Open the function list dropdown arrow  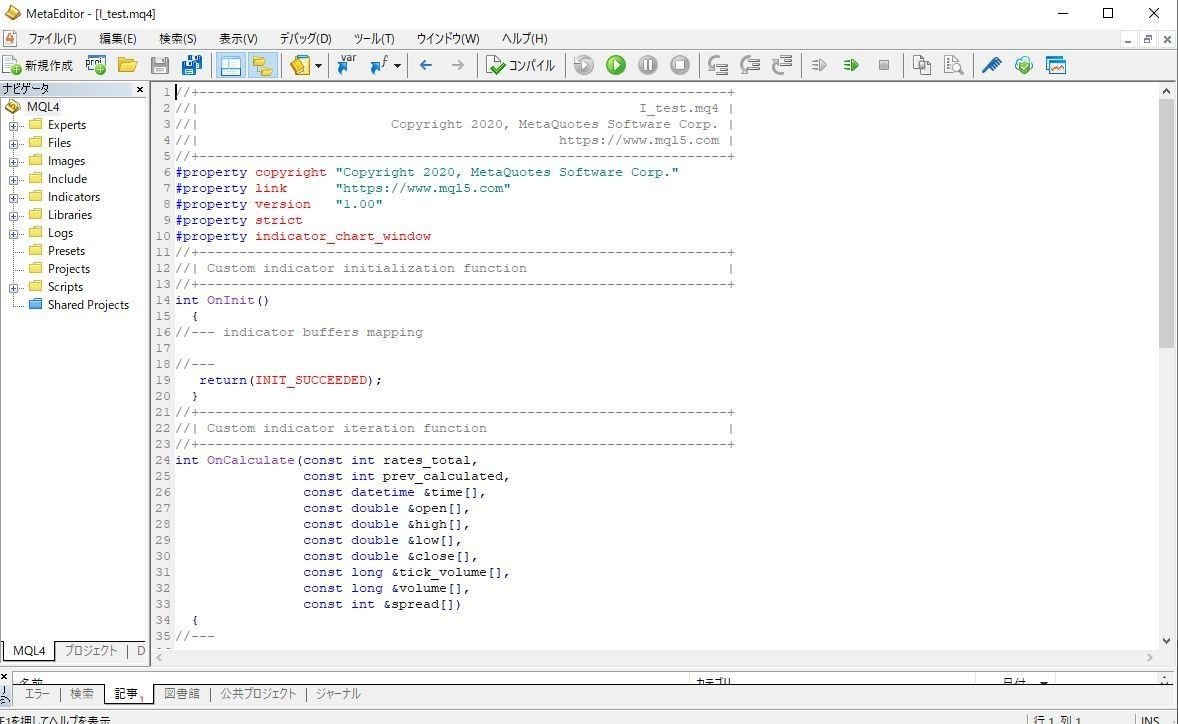click(397, 66)
